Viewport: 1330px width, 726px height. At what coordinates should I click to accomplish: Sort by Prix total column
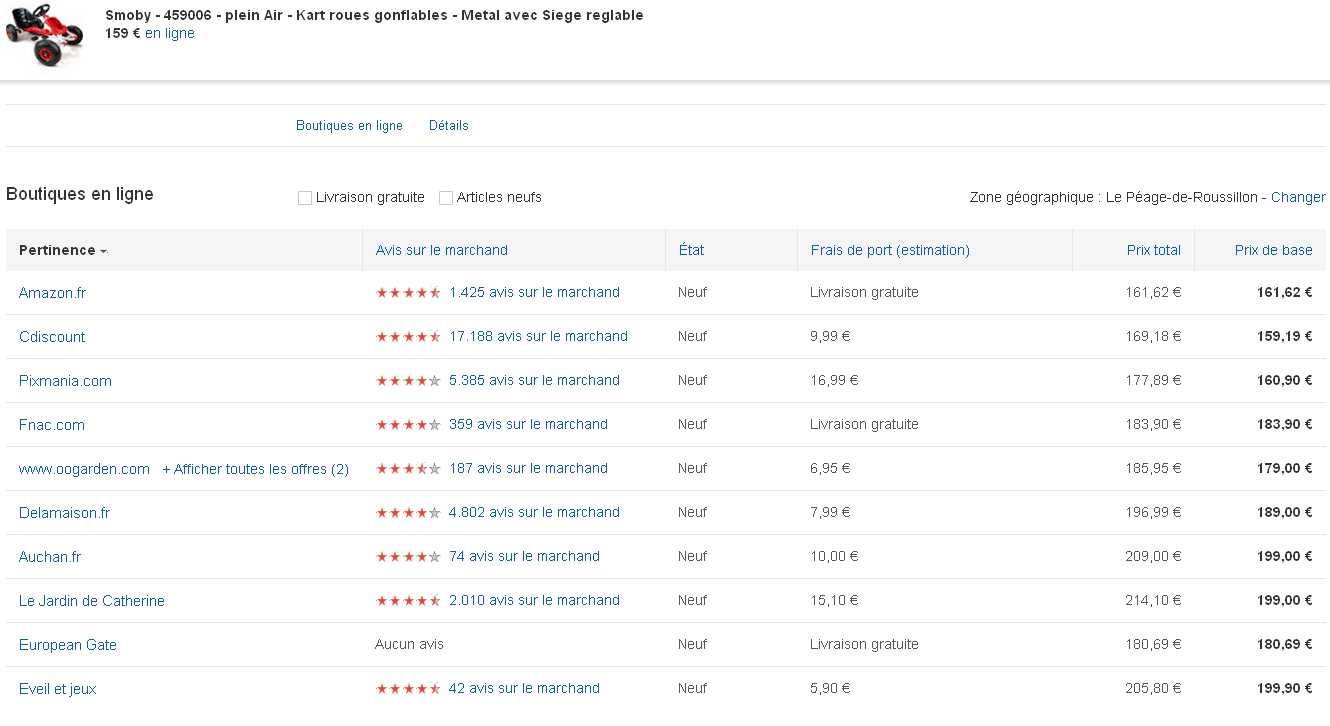point(1153,250)
